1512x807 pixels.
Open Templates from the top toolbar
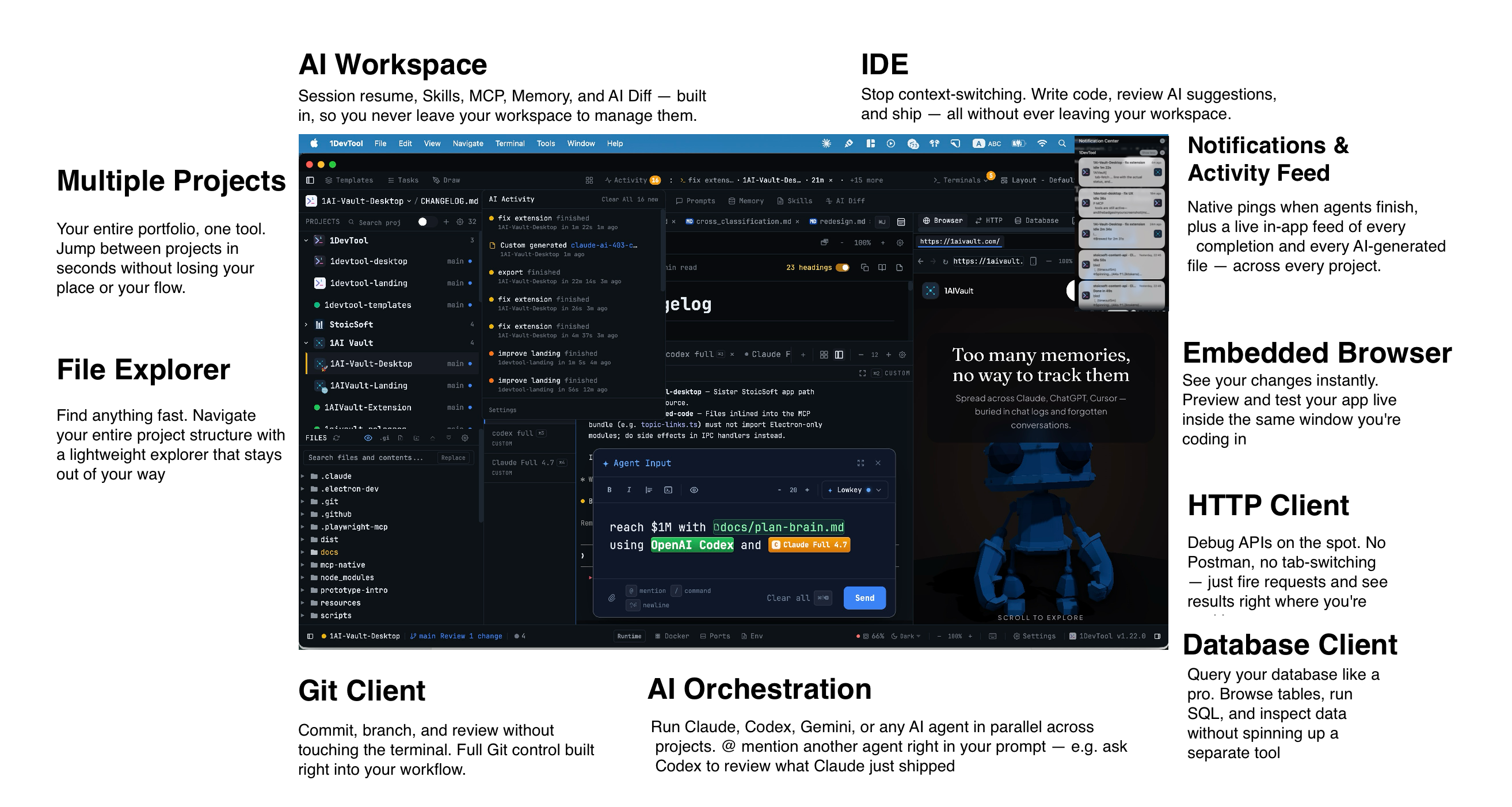point(349,180)
